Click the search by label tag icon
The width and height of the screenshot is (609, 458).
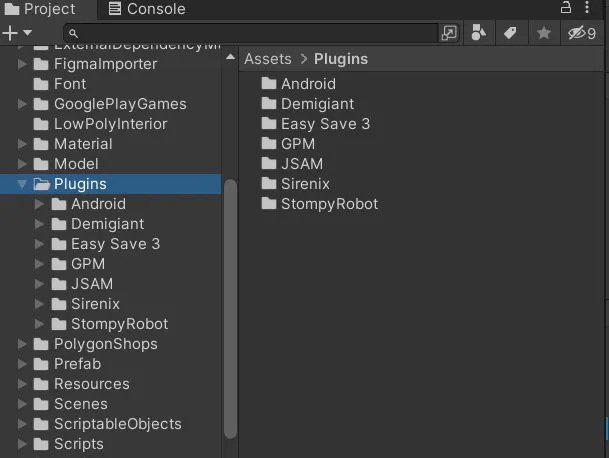[510, 33]
